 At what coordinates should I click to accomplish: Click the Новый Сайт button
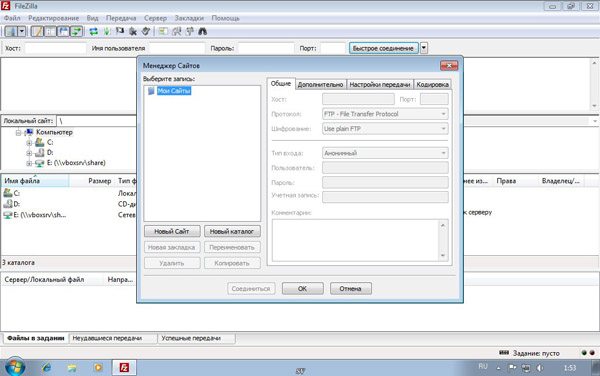pos(172,231)
